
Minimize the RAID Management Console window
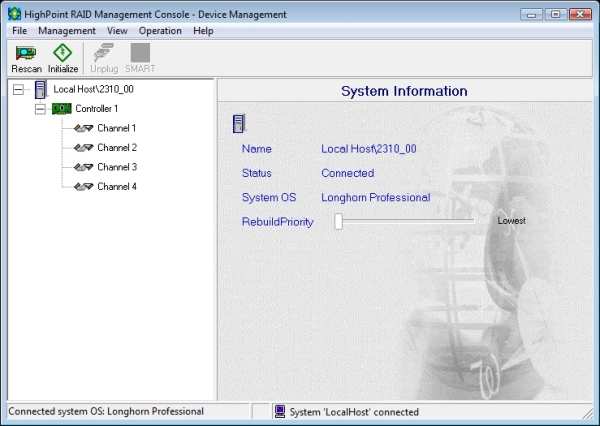click(531, 15)
